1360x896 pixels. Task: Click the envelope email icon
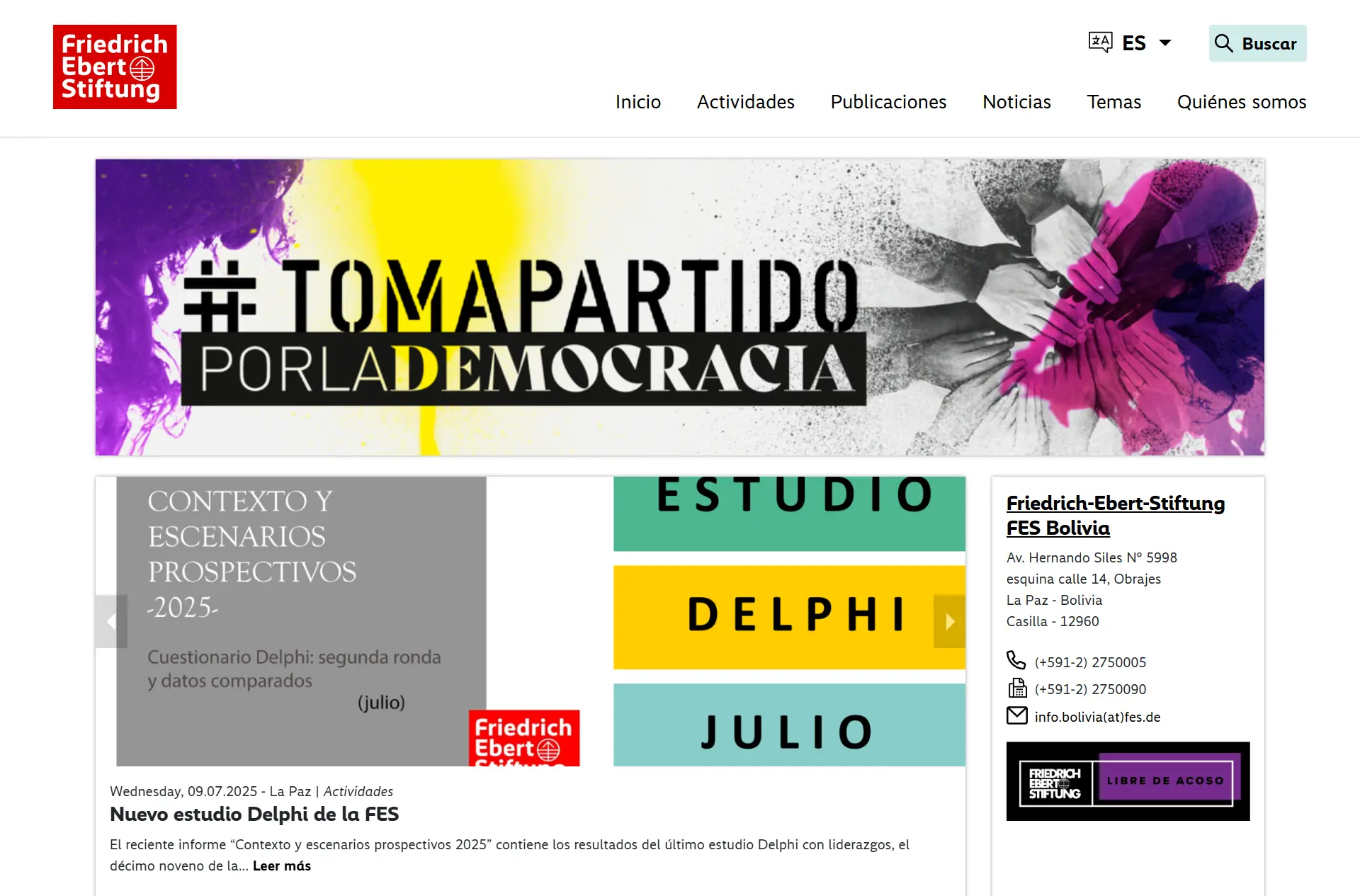1016,715
